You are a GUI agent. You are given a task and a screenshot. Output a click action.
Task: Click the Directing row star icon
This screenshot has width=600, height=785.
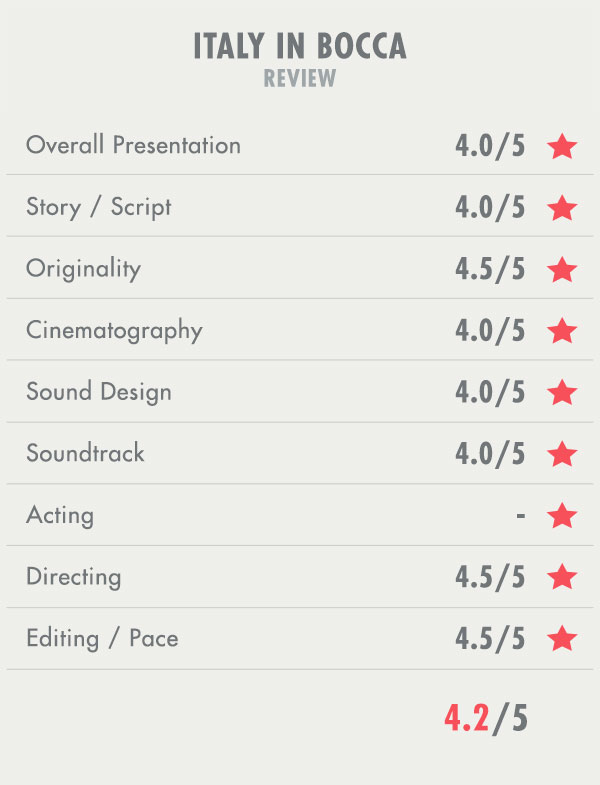562,577
